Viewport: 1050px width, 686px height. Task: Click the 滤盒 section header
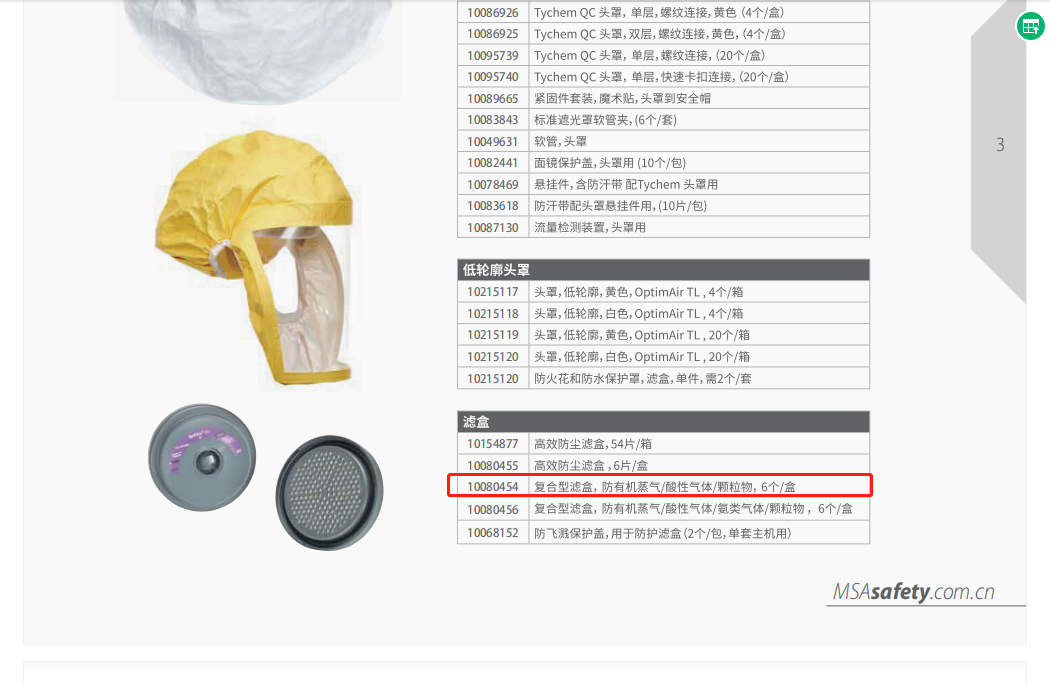point(664,422)
